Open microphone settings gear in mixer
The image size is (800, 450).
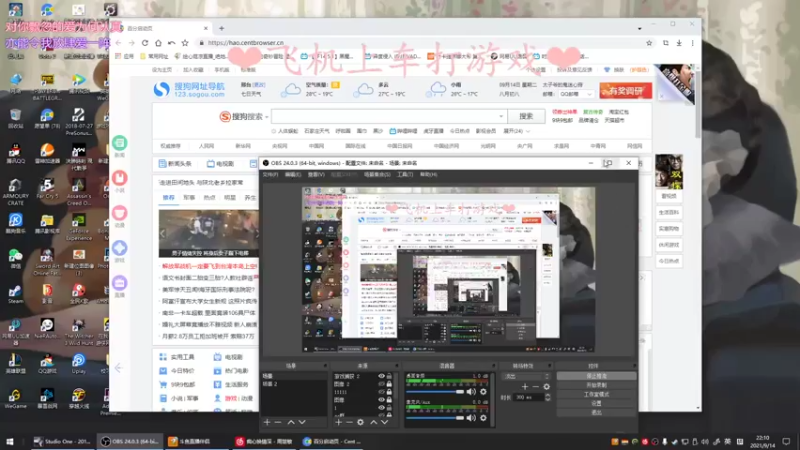click(483, 418)
